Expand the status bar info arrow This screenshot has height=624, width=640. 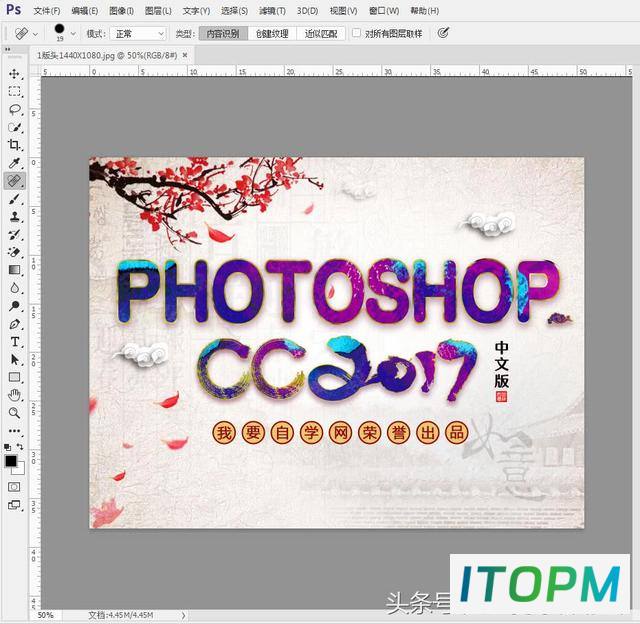183,615
